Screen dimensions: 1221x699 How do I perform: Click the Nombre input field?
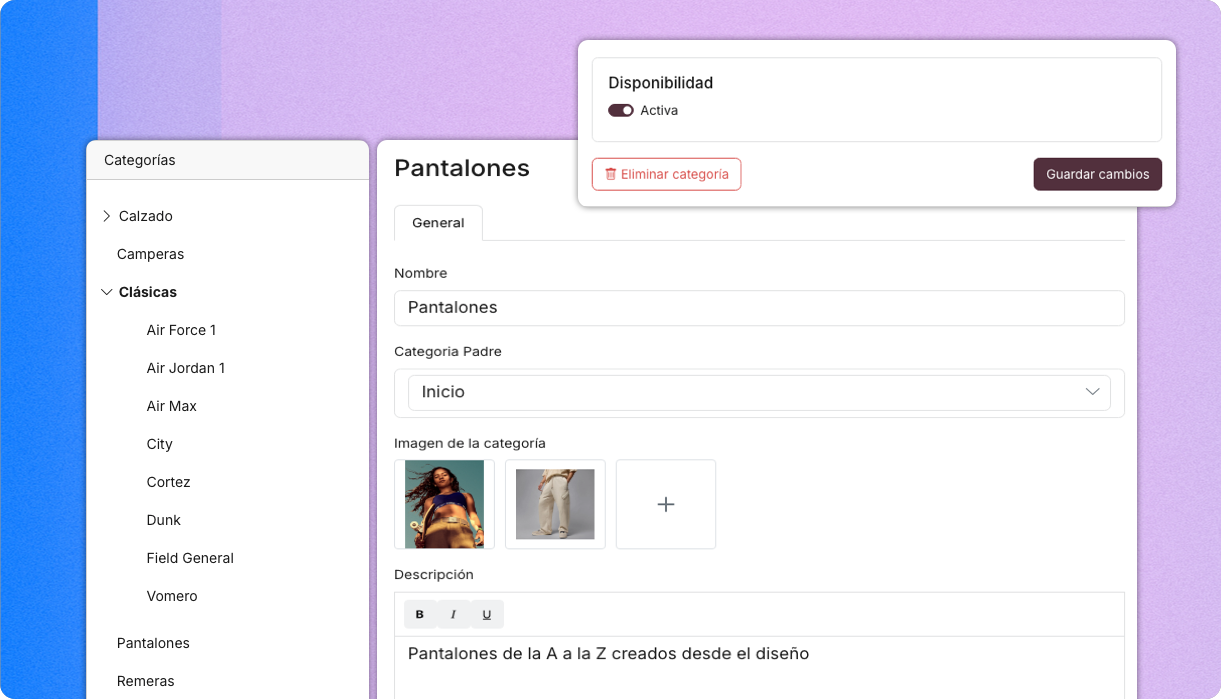(x=759, y=308)
